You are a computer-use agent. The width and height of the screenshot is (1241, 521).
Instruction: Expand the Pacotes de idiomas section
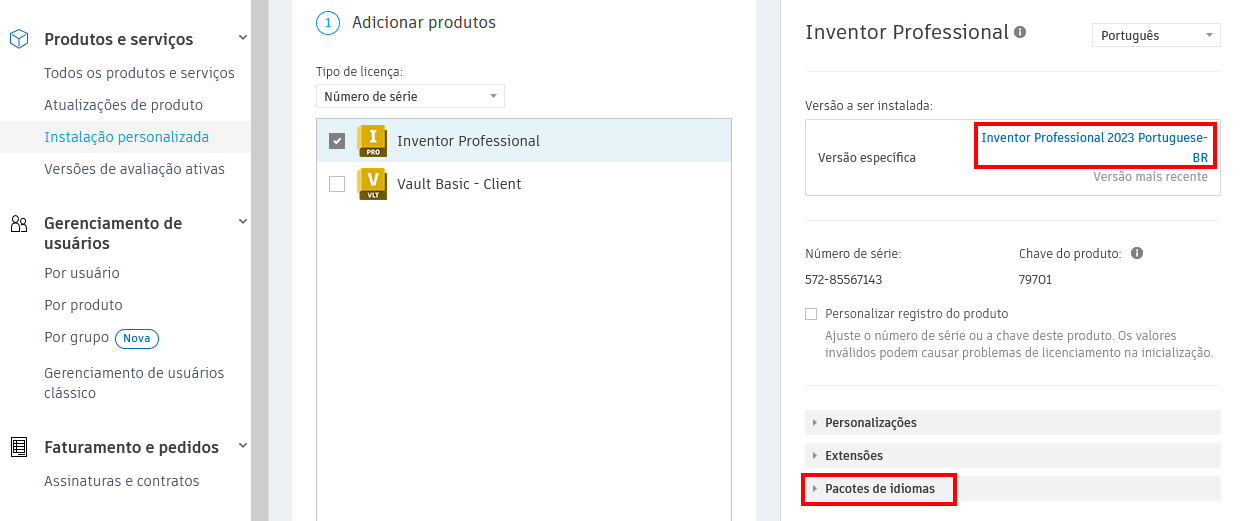point(879,489)
